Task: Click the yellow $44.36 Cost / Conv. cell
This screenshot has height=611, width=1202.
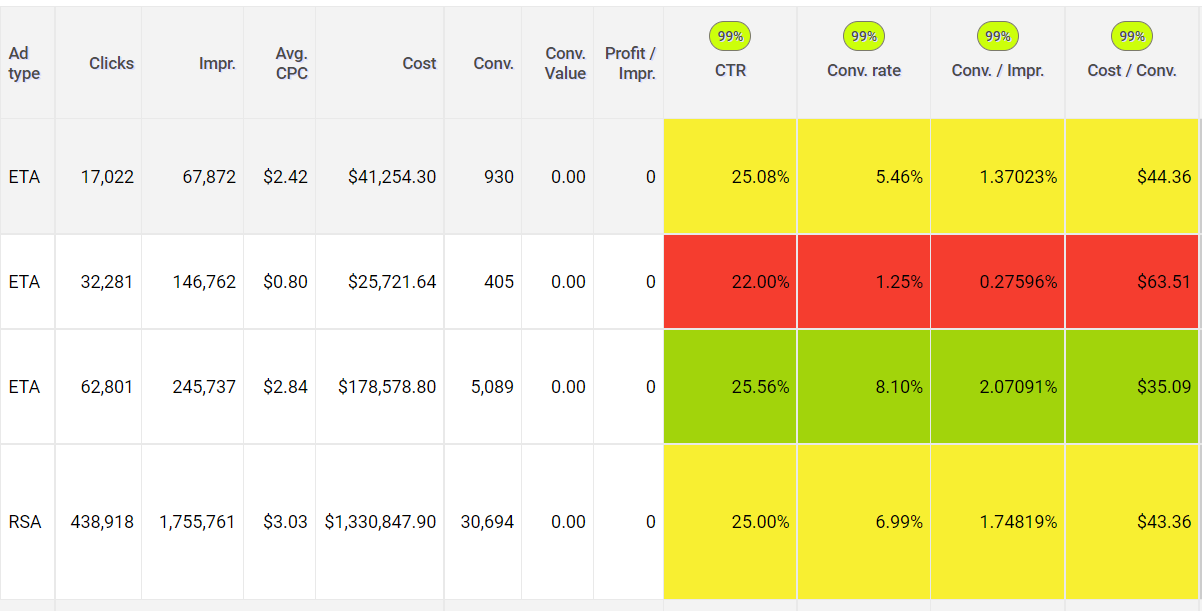Action: 1133,177
